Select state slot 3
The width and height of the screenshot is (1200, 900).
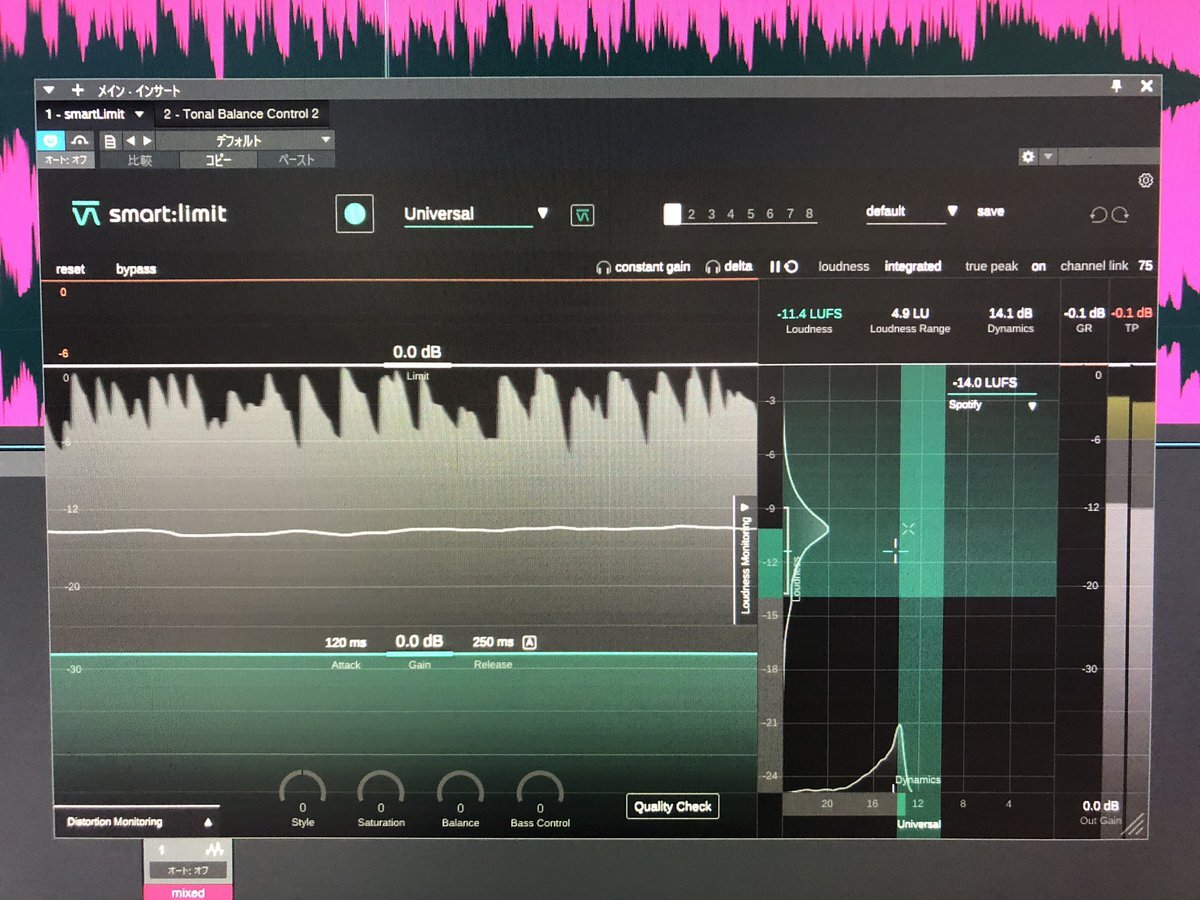711,214
